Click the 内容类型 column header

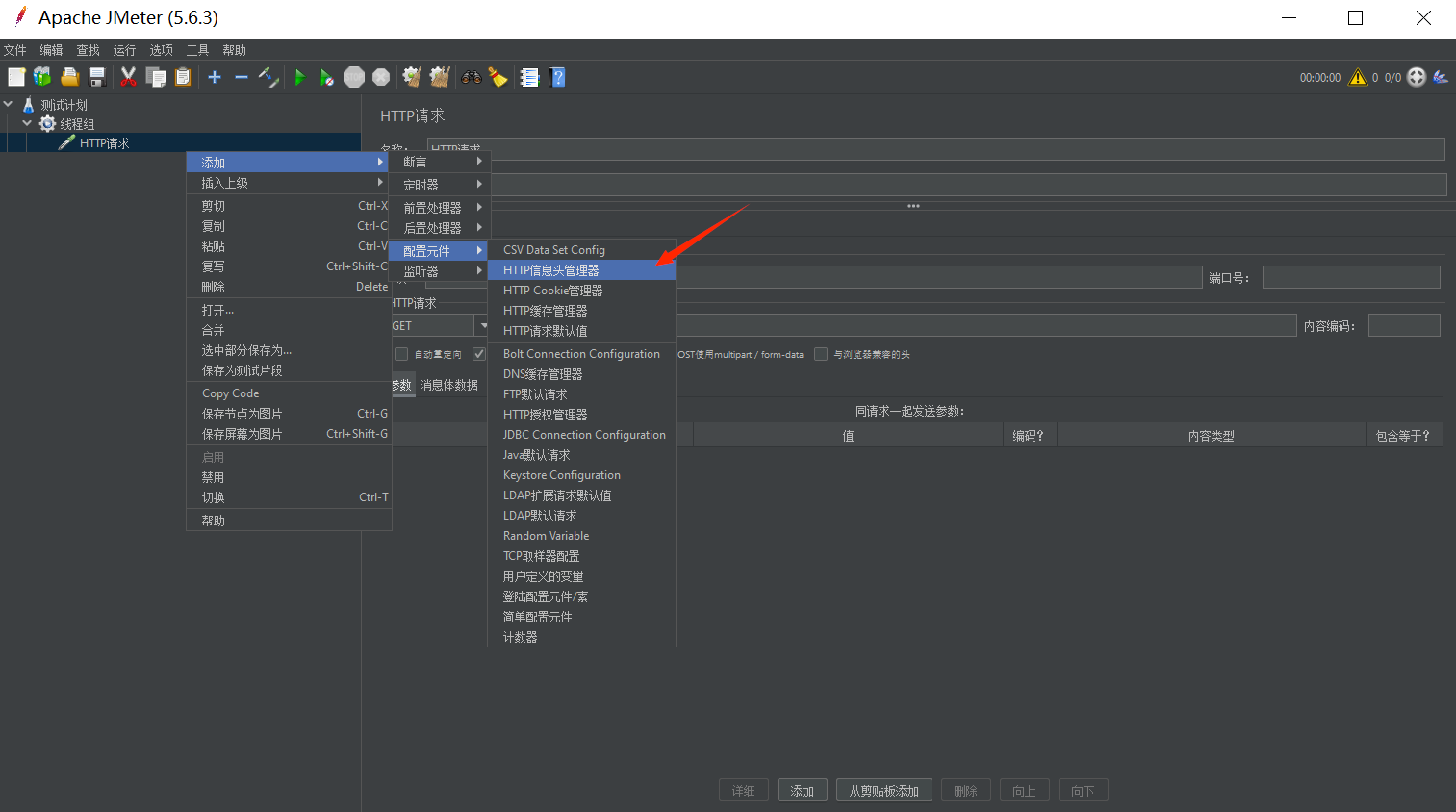coord(1211,436)
